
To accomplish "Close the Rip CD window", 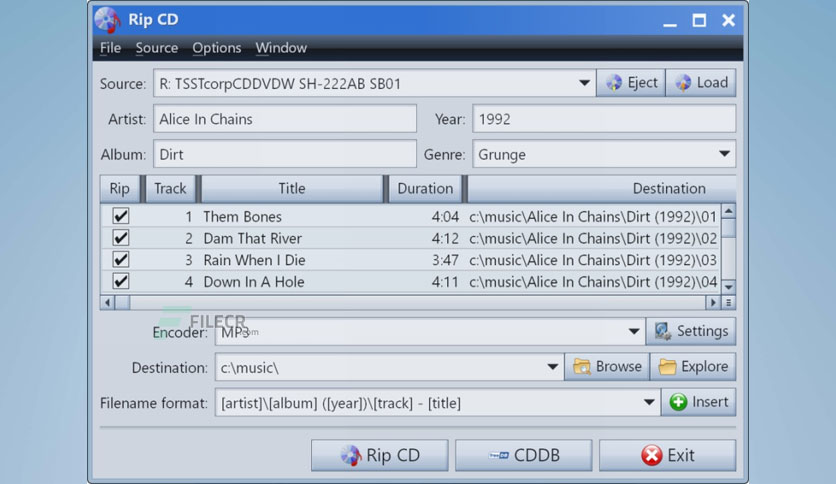I will [728, 21].
